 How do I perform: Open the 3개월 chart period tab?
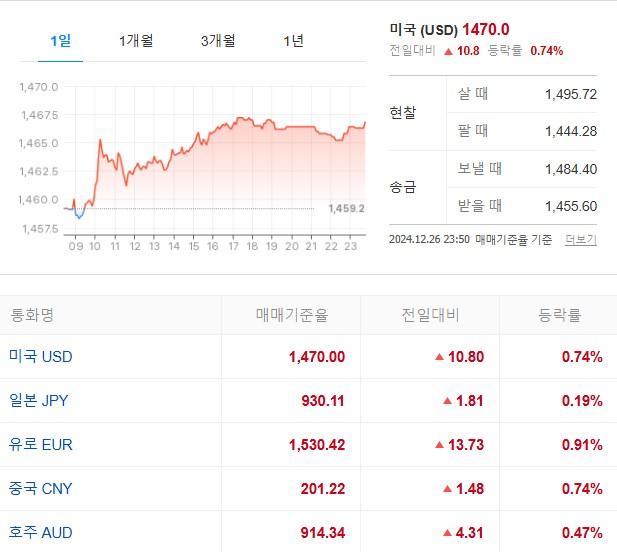pos(217,41)
